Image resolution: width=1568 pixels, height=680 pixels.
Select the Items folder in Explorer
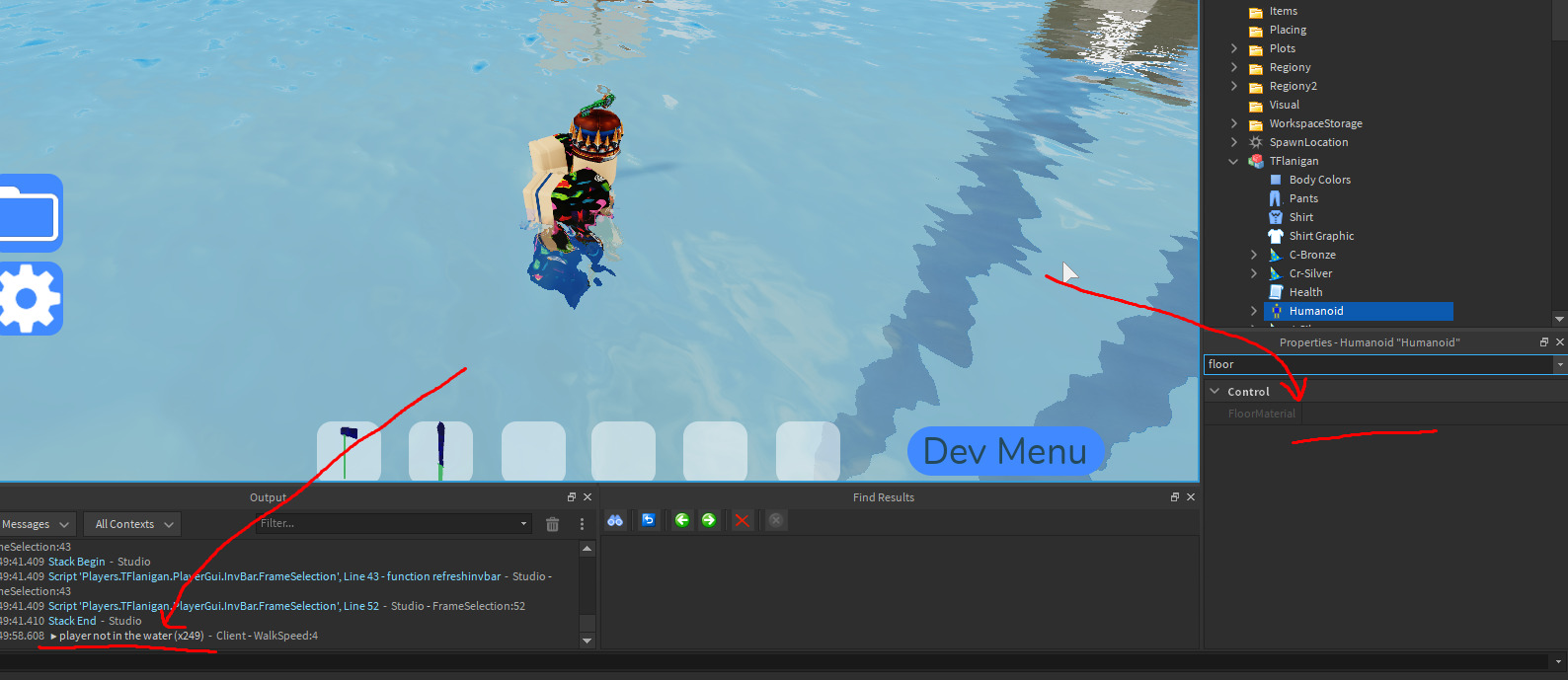click(1284, 11)
